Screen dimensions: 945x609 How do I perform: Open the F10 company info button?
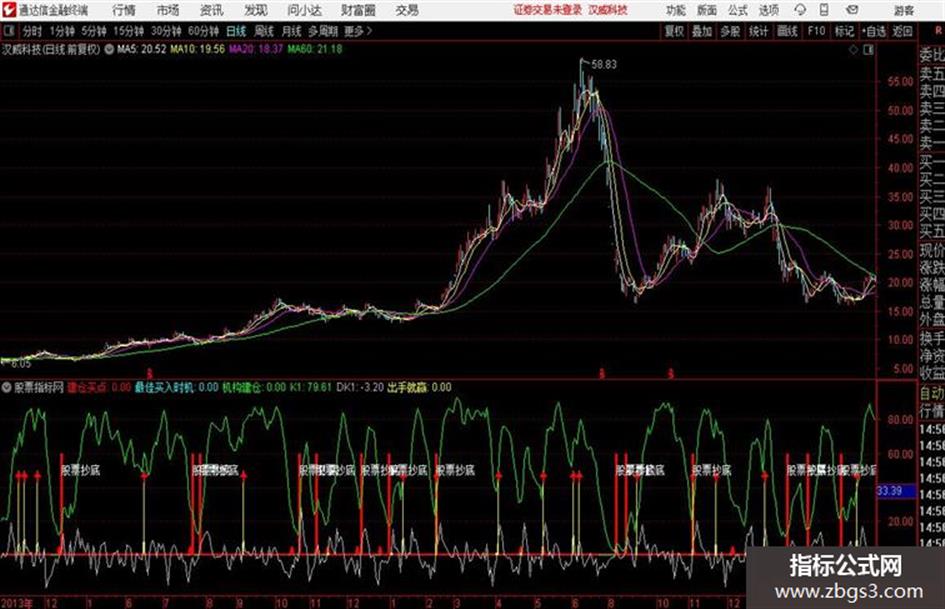tap(817, 31)
